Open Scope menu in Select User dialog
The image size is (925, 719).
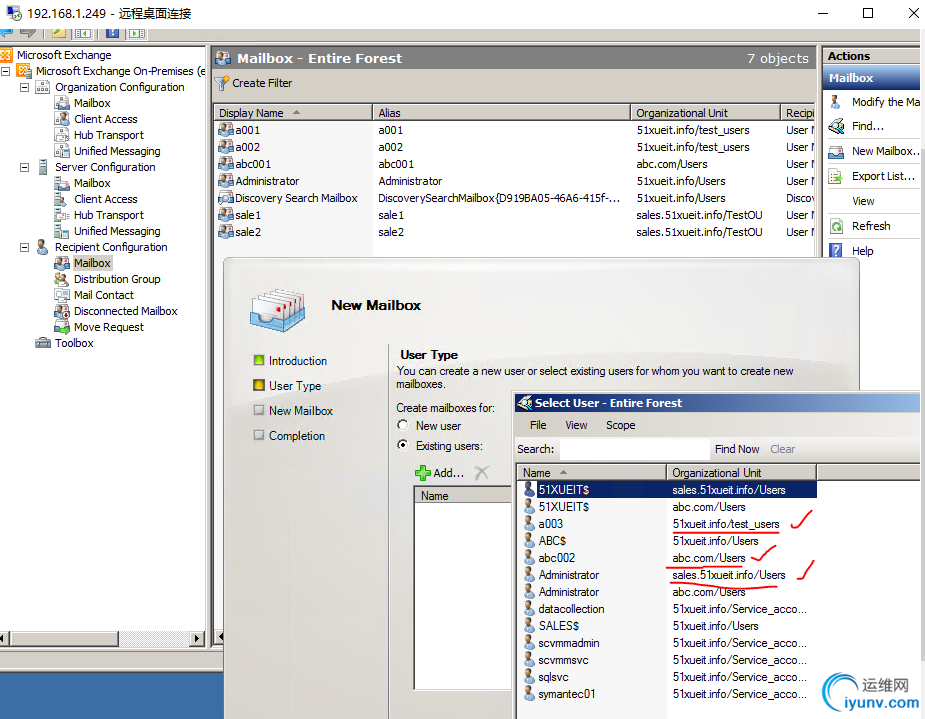click(x=621, y=425)
